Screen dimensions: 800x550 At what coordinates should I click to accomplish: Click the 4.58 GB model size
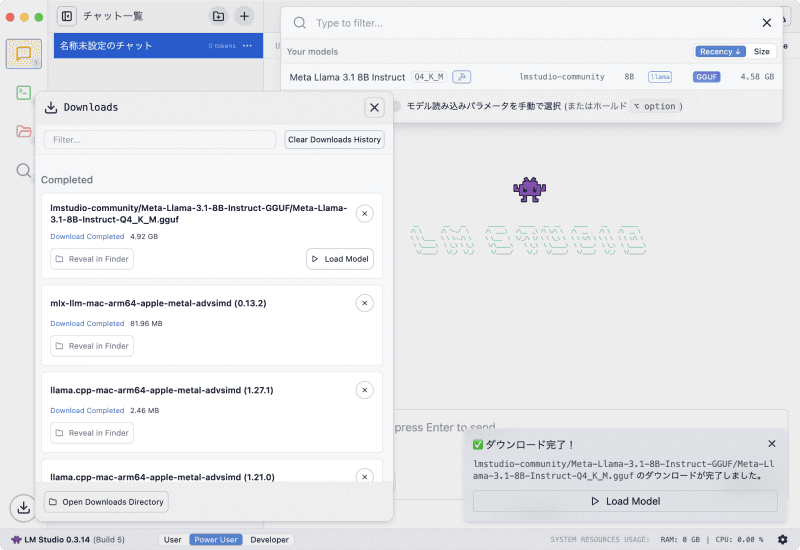757,77
